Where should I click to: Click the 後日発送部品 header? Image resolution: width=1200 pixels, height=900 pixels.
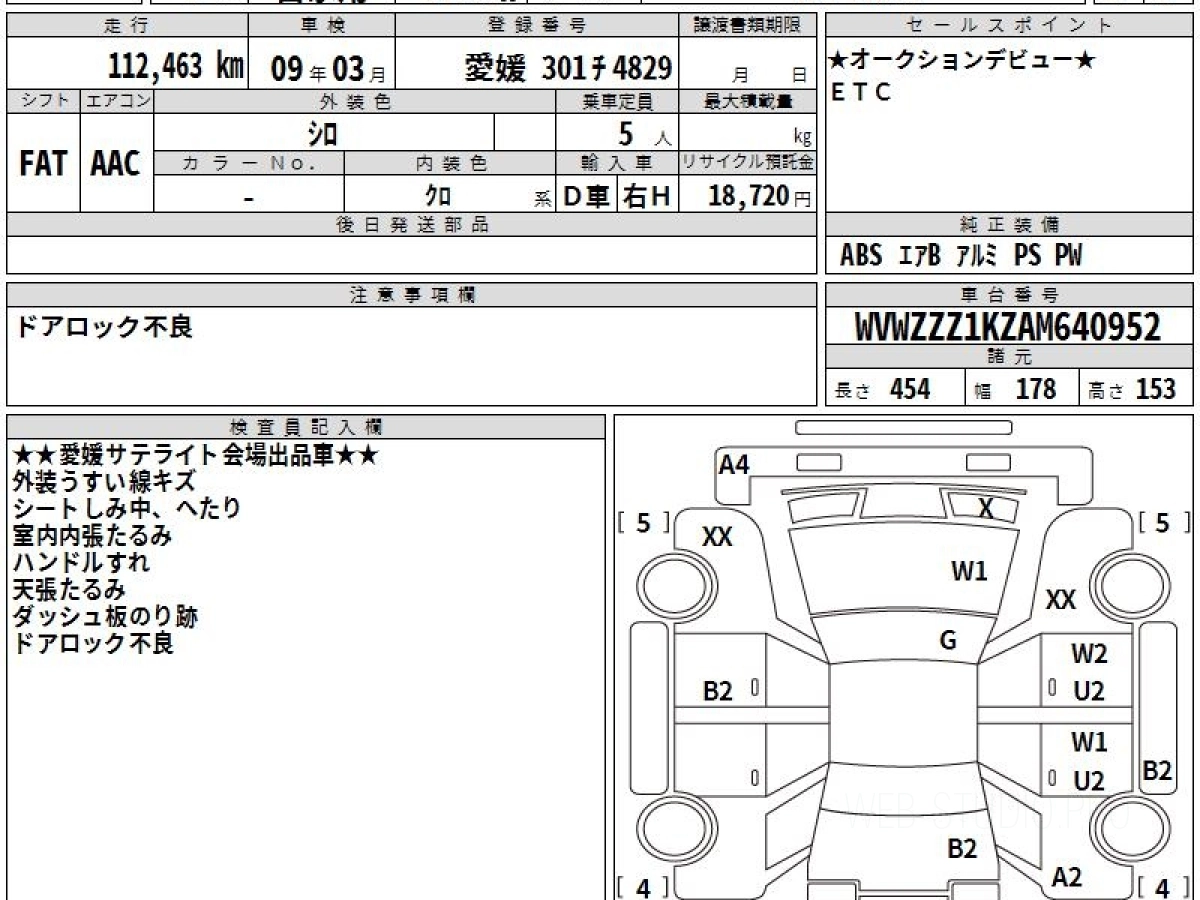coord(412,225)
